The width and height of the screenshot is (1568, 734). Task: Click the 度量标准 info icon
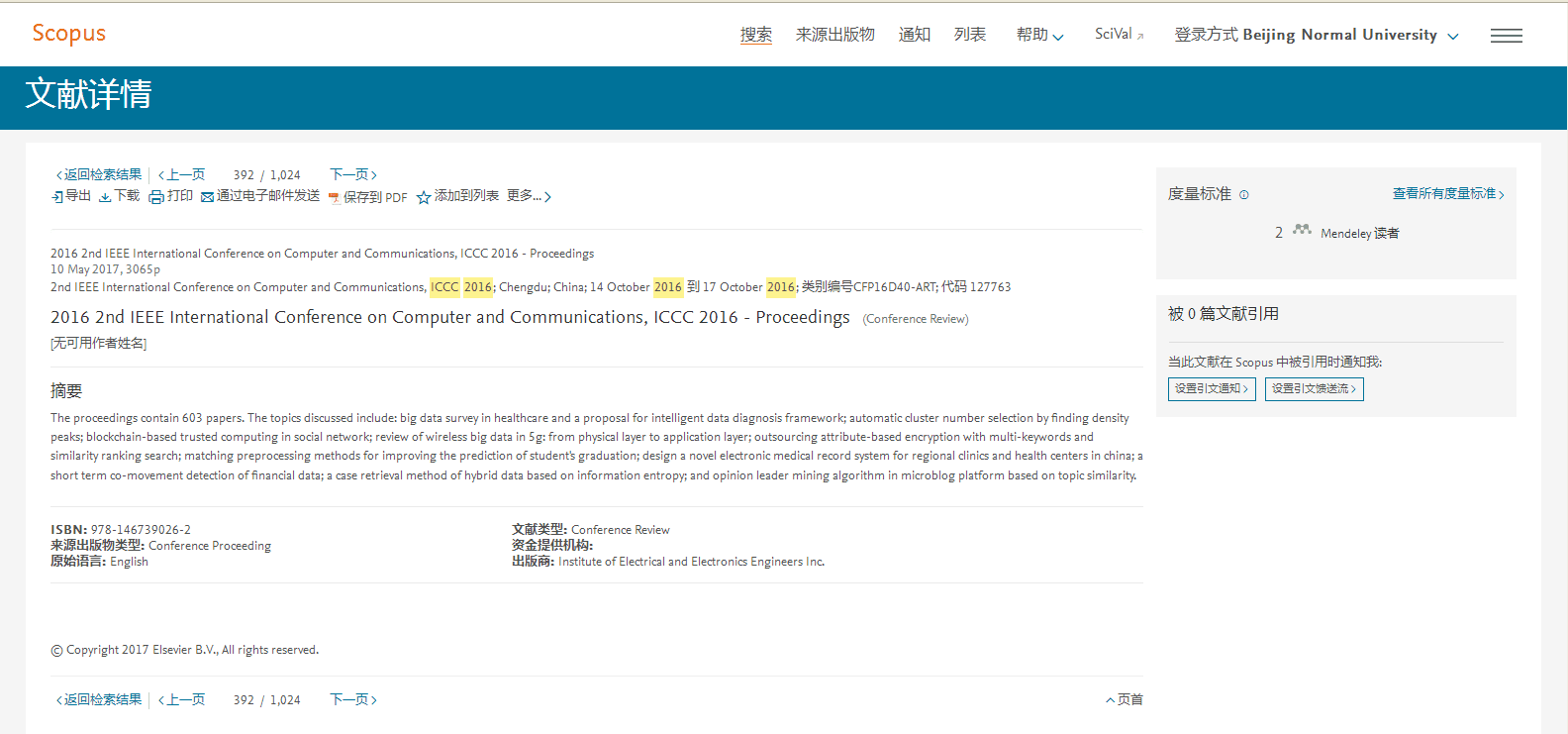(1244, 195)
